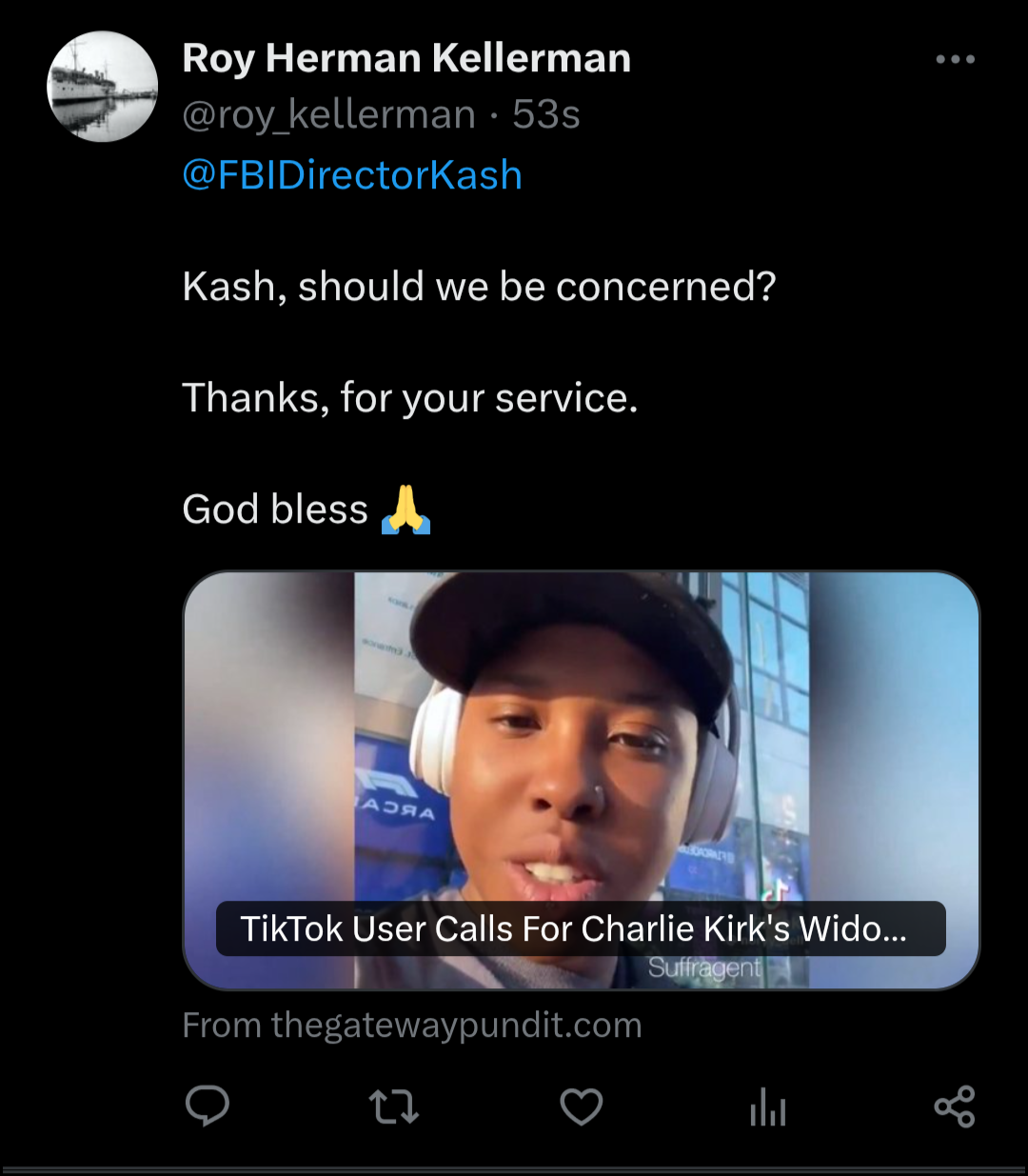Click the 'TikTok User Calls For' headline

point(573,928)
